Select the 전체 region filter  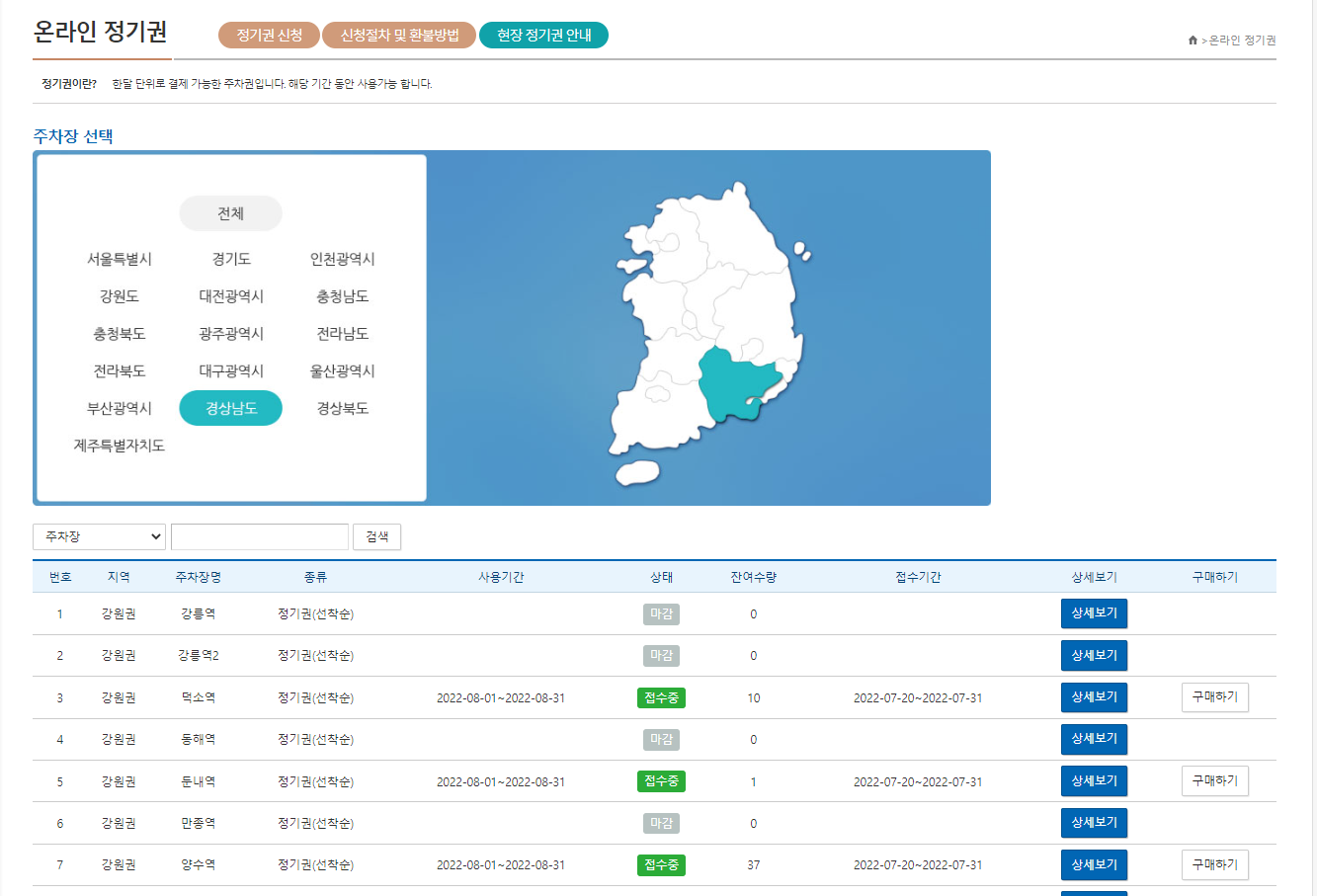(230, 213)
